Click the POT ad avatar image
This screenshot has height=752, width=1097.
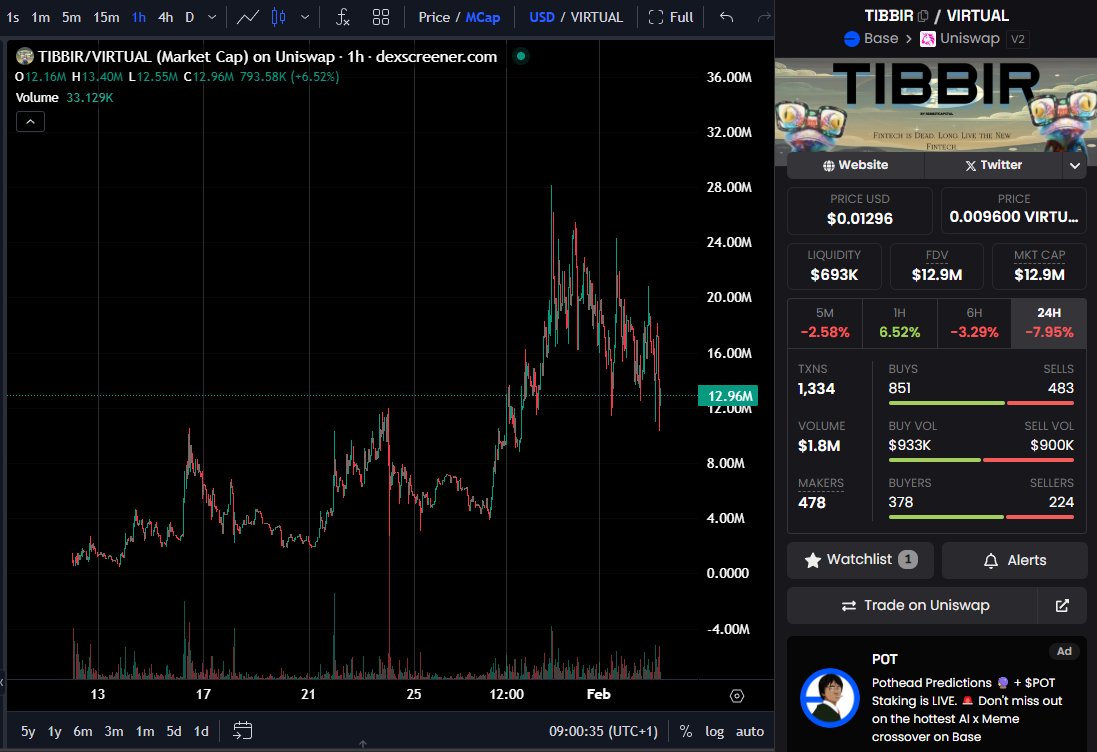(x=830, y=698)
